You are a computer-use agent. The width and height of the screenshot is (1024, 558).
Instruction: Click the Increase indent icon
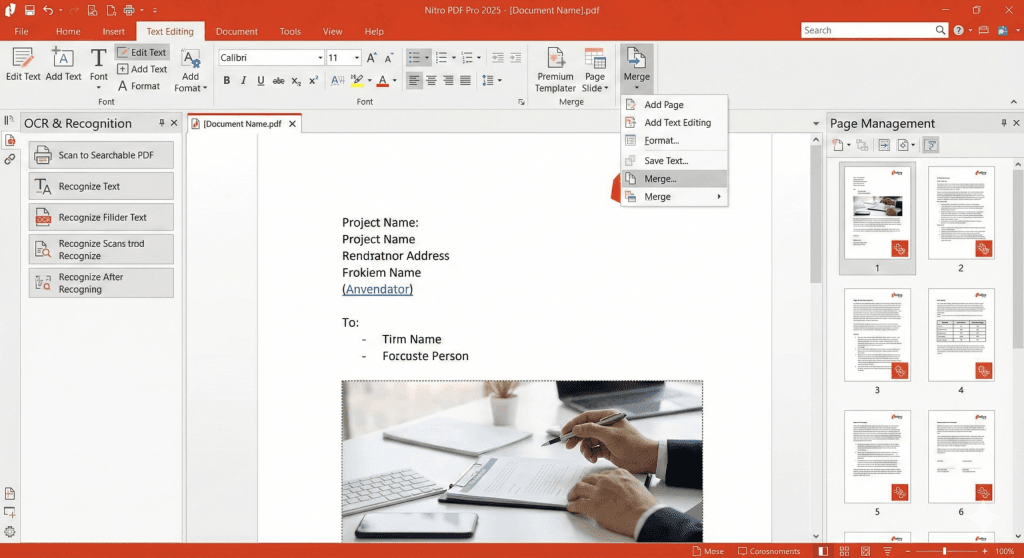pyautogui.click(x=515, y=57)
